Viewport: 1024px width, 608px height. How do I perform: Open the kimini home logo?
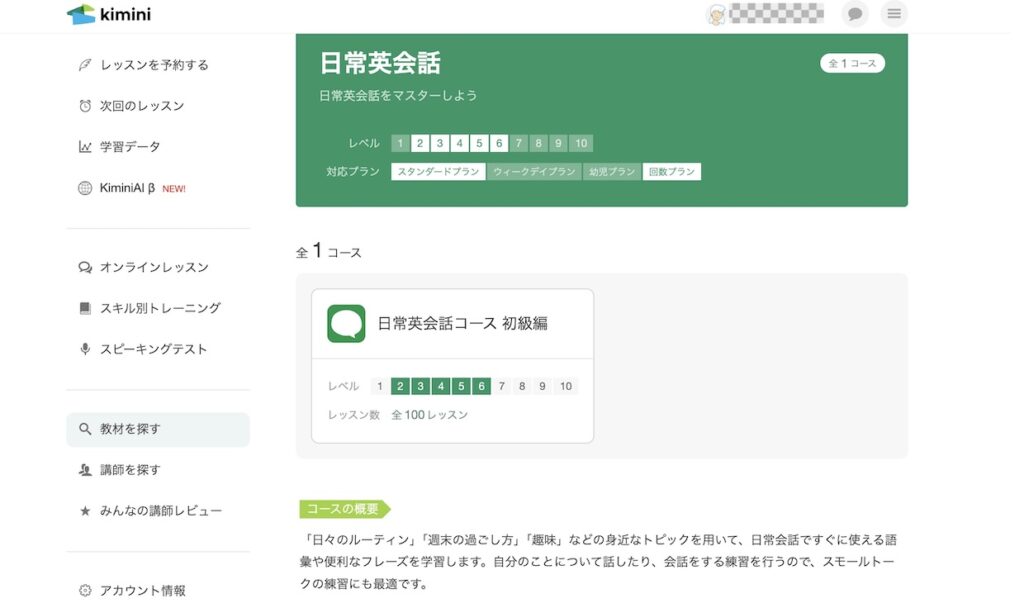(109, 14)
